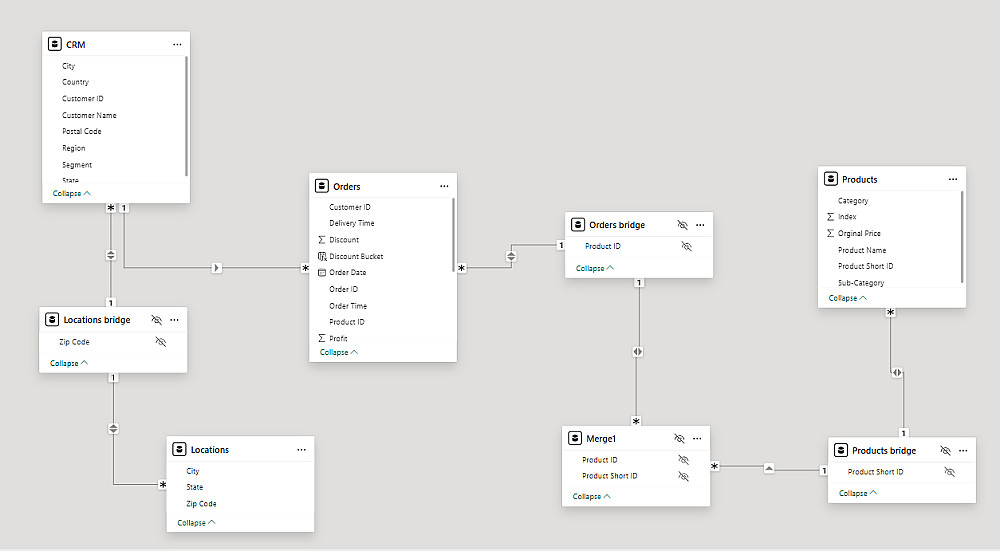Screen dimensions: 1000x551
Task: Toggle hidden state of Orders bridge table
Action: click(682, 224)
